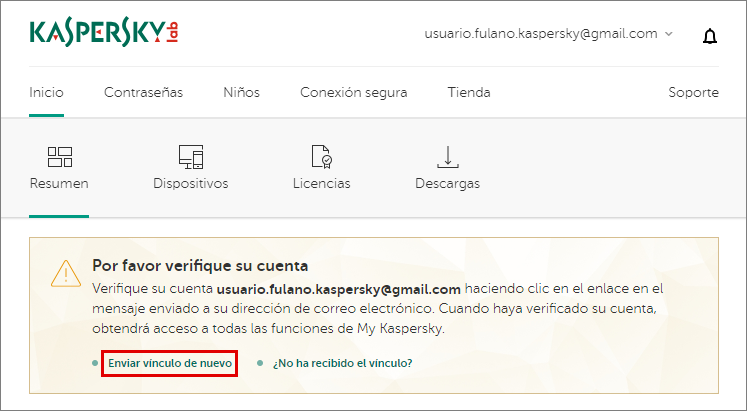Open the Soporte section
Screen dimensions: 747x411
693,92
